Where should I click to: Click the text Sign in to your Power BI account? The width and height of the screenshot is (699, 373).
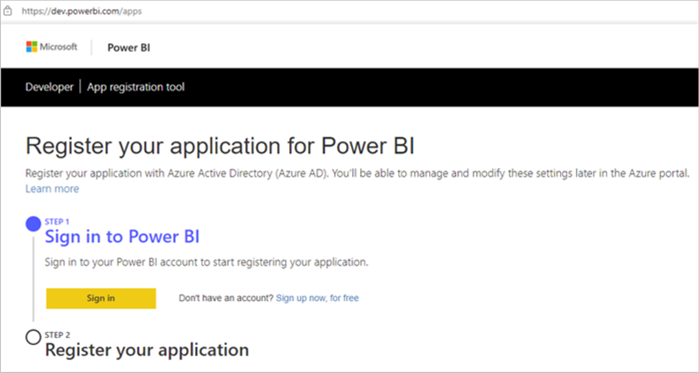tap(206, 262)
